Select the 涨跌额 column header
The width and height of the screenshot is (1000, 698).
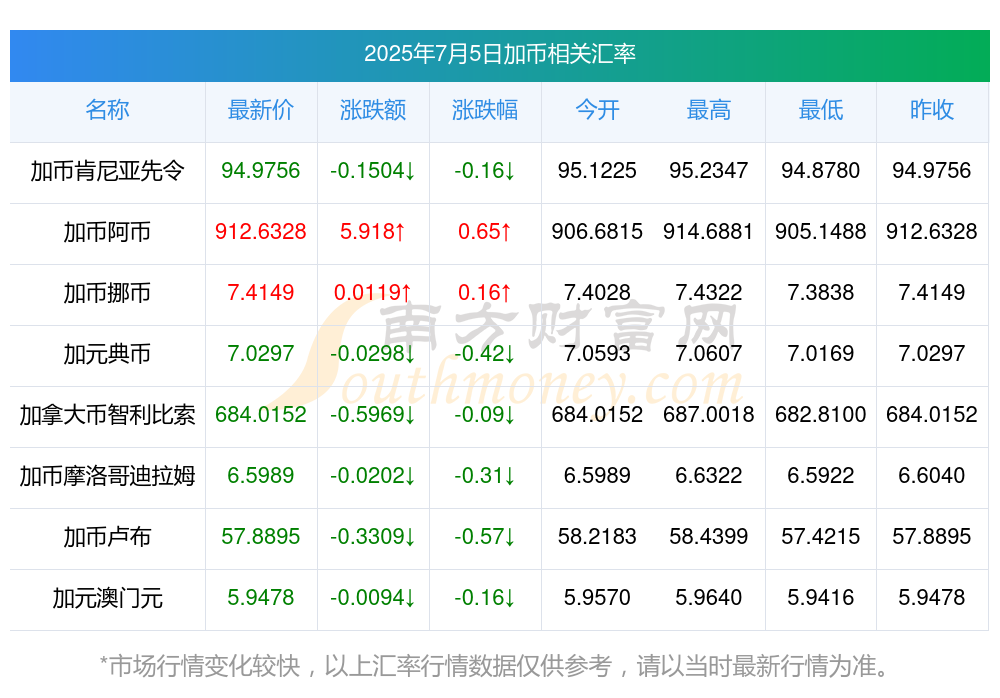[372, 110]
